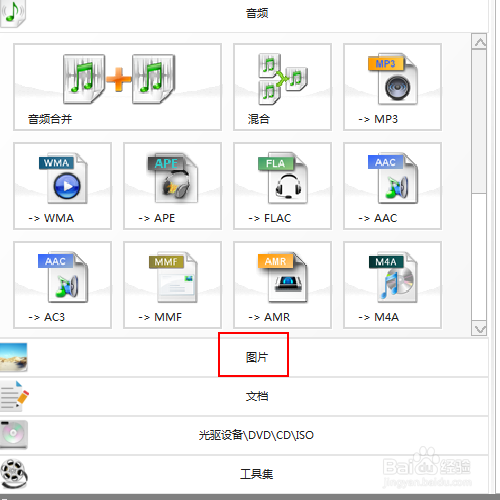Click the landscape photo 图片 icon
Image resolution: width=500 pixels, height=500 pixels.
[13, 357]
